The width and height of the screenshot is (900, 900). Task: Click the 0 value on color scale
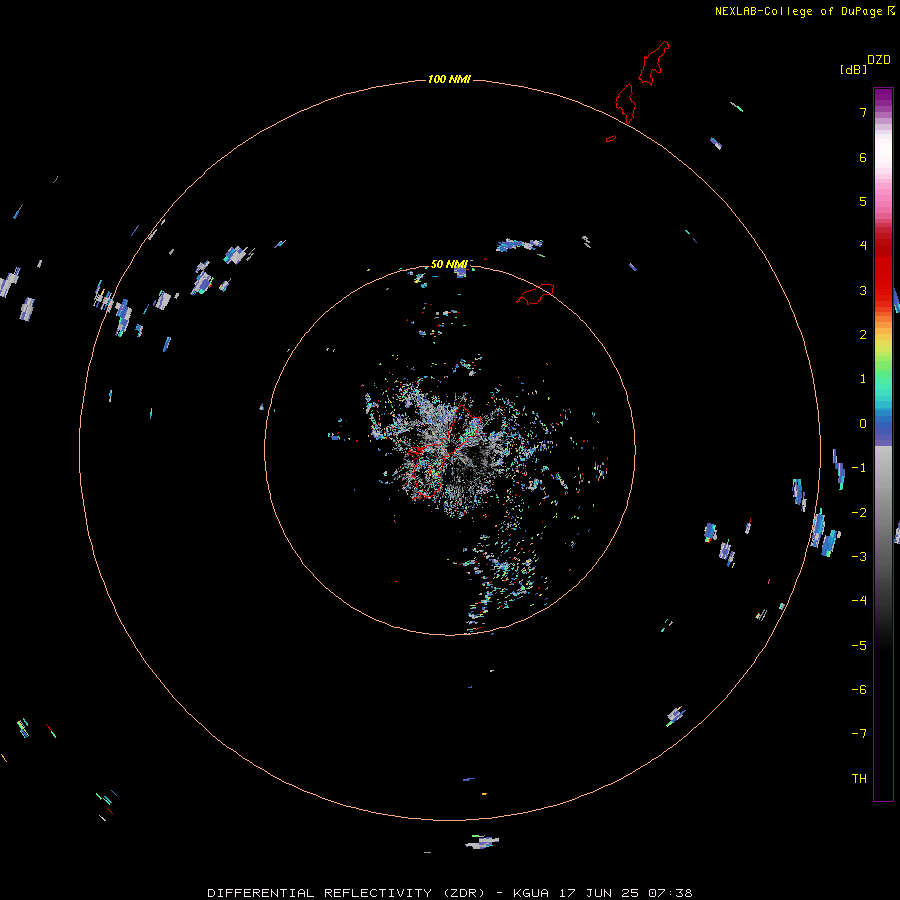point(863,424)
